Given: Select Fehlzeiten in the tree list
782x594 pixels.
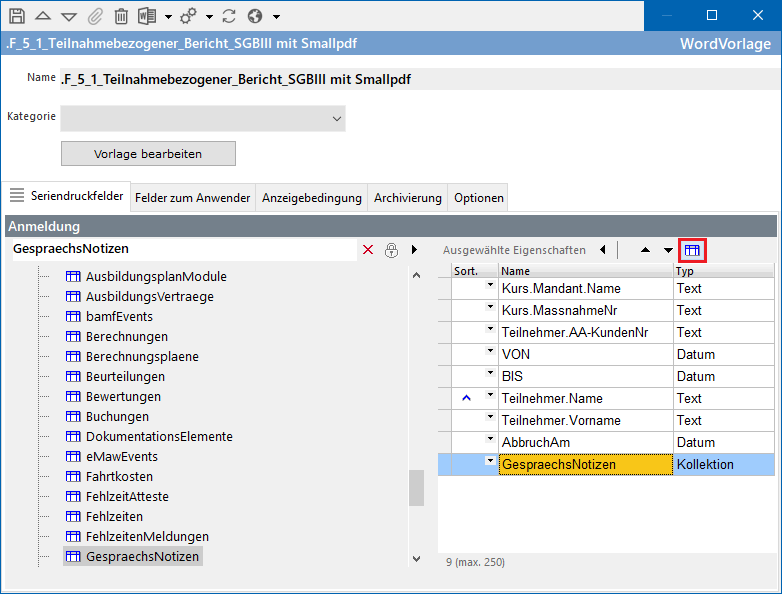Looking at the screenshot, I should (114, 517).
